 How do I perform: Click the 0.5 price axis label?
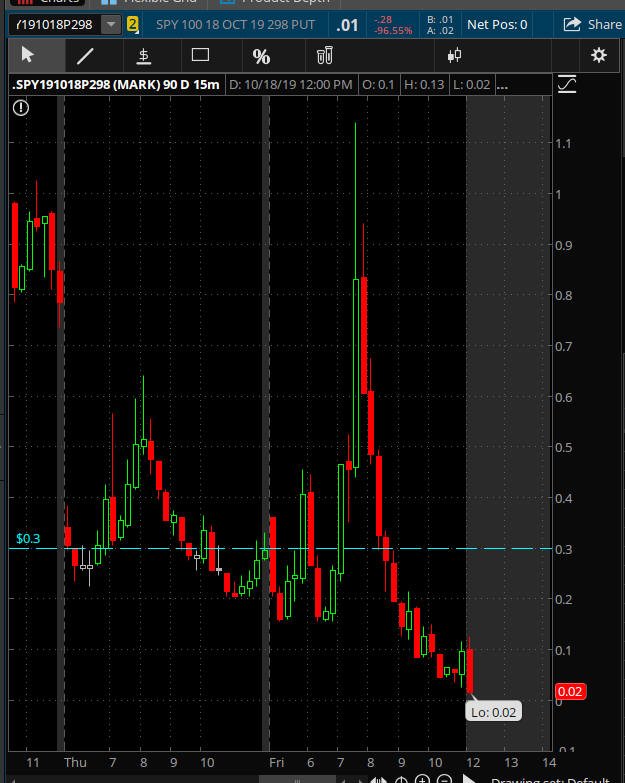pos(564,447)
